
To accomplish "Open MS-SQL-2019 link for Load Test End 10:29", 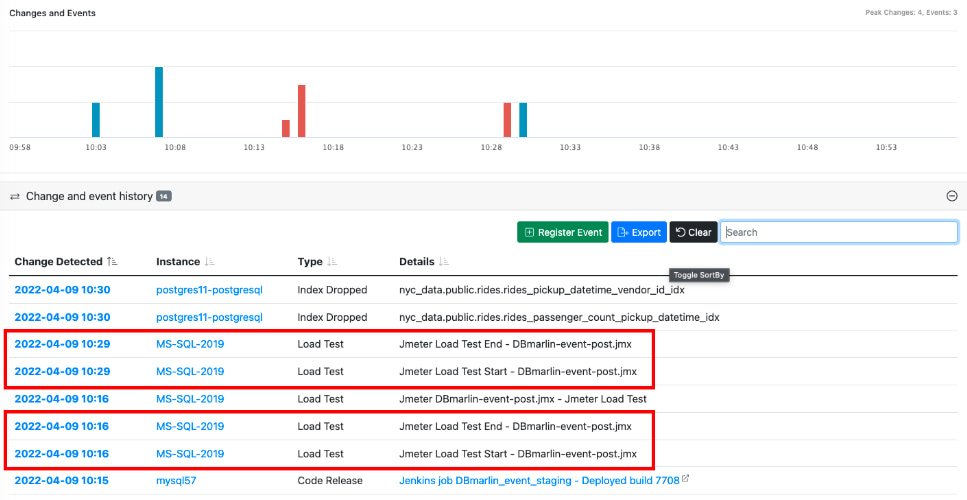I will pyautogui.click(x=190, y=344).
